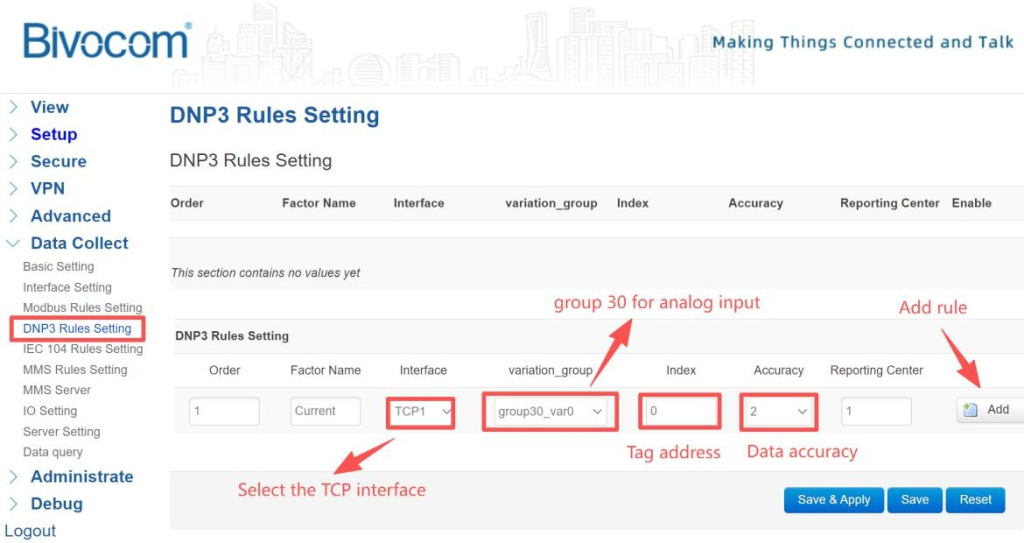Go to IEC 104 Rules Setting
The width and height of the screenshot is (1024, 543).
coord(83,349)
